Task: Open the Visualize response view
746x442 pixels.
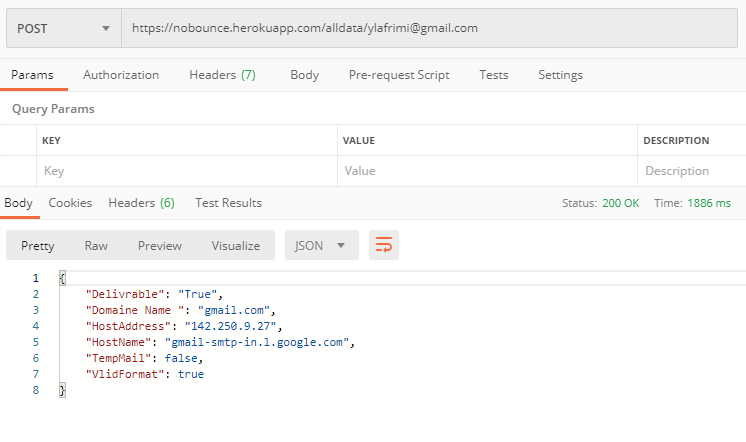Action: pyautogui.click(x=236, y=246)
